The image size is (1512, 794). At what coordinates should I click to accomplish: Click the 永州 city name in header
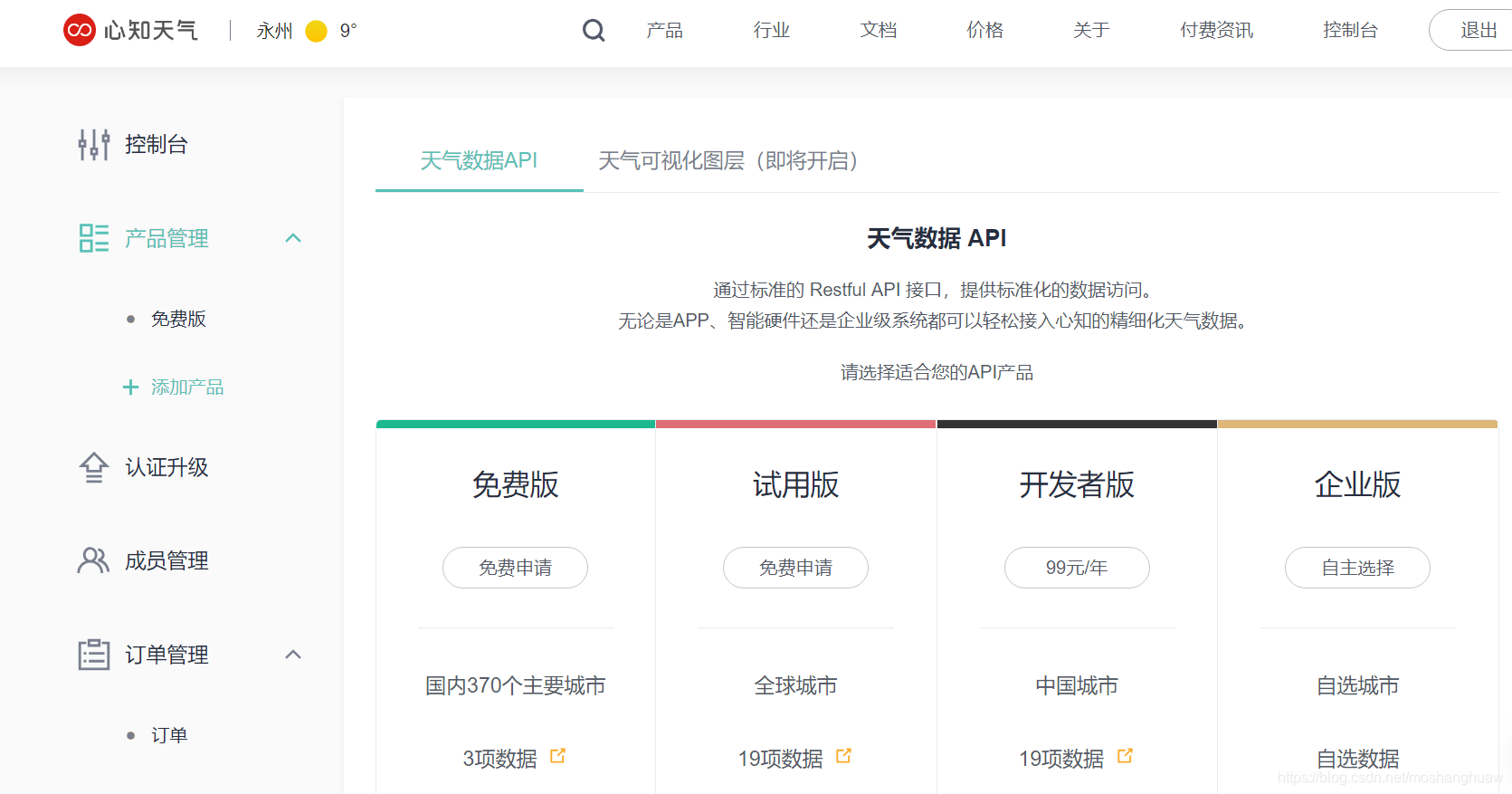click(274, 32)
